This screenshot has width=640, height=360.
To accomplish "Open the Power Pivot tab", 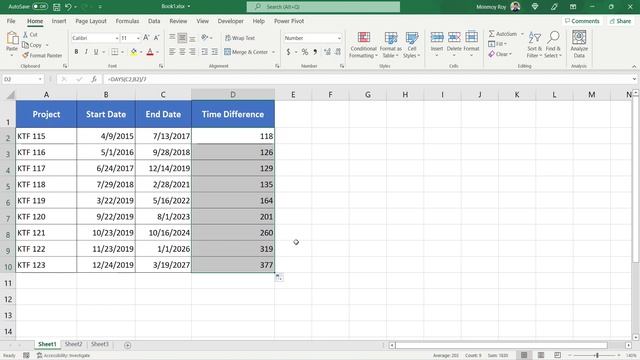I will tap(289, 21).
